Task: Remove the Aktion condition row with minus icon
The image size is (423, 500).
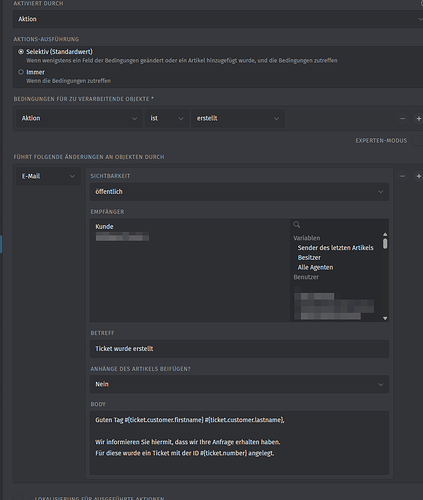Action: pyautogui.click(x=403, y=118)
